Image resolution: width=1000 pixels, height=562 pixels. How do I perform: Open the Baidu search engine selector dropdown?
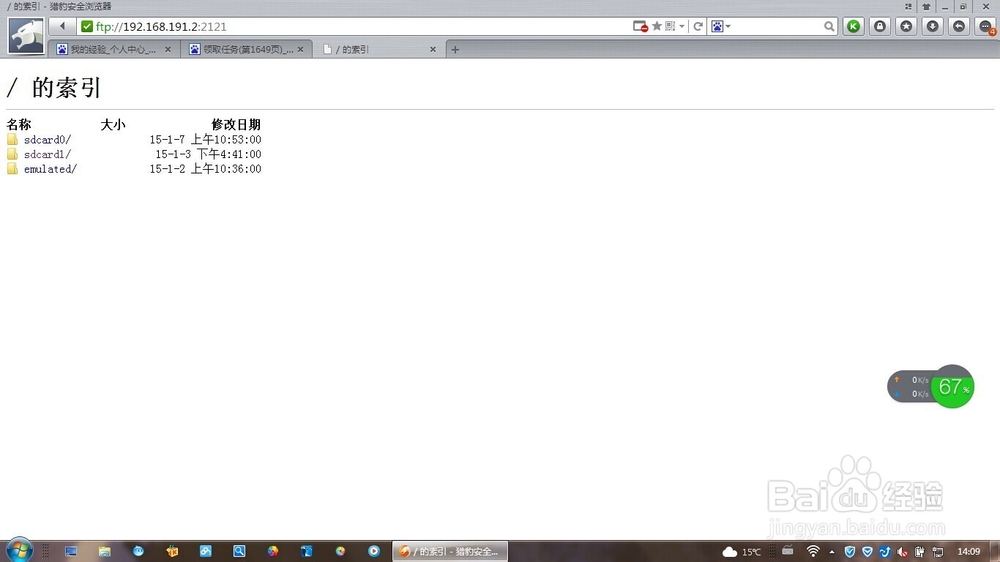pos(721,26)
